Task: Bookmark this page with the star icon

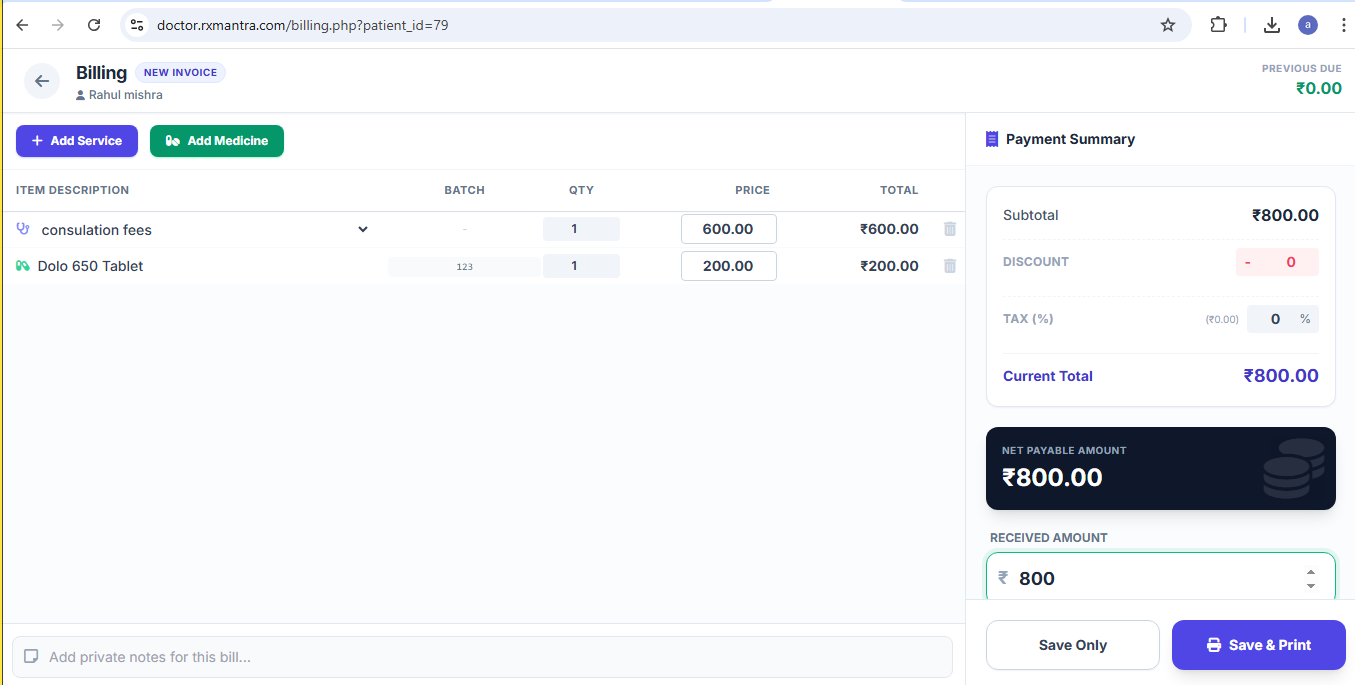Action: (x=1167, y=25)
